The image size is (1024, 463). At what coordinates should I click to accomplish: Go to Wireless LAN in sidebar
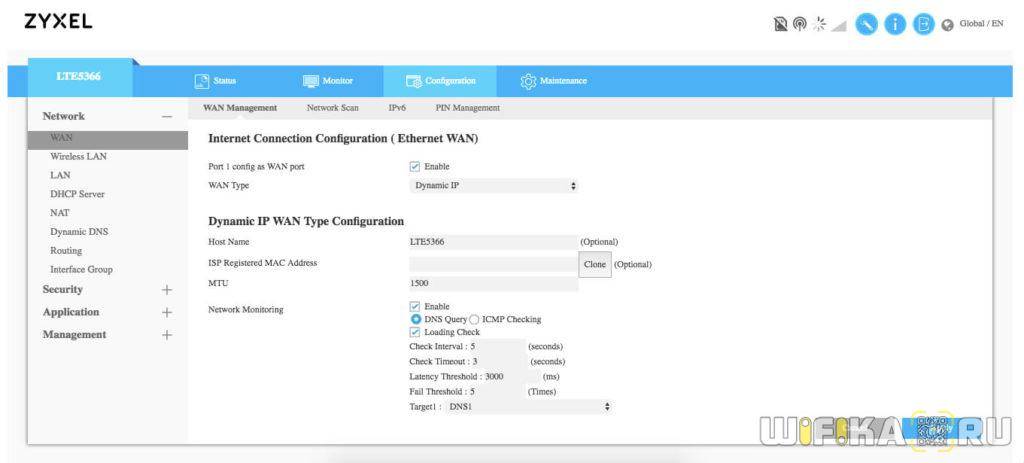pos(78,157)
